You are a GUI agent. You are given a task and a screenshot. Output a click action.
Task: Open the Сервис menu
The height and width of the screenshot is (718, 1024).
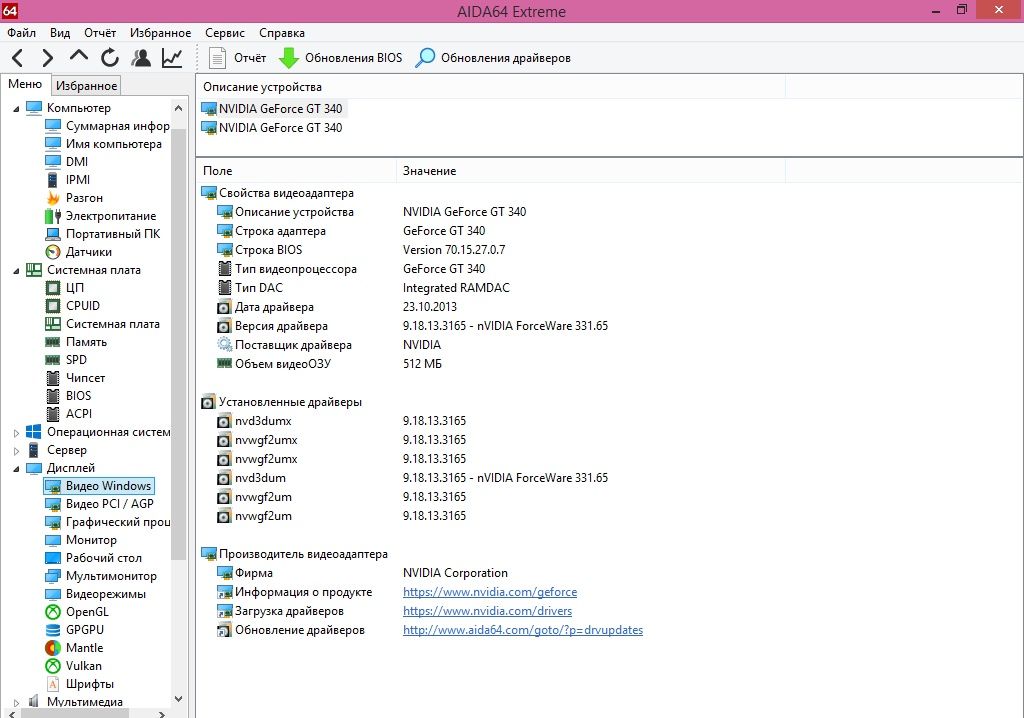click(225, 33)
